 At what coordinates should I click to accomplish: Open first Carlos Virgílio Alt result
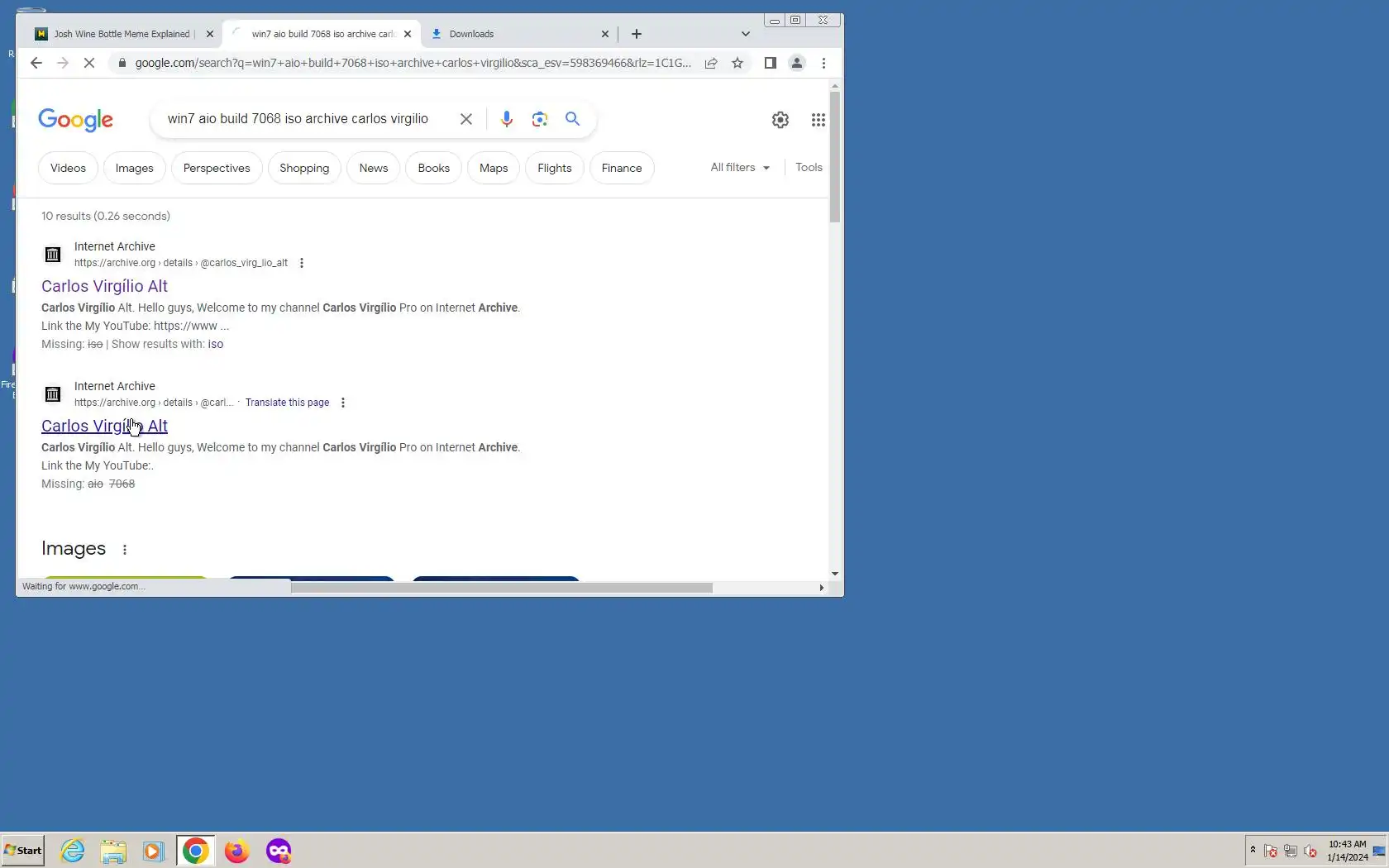tap(104, 286)
